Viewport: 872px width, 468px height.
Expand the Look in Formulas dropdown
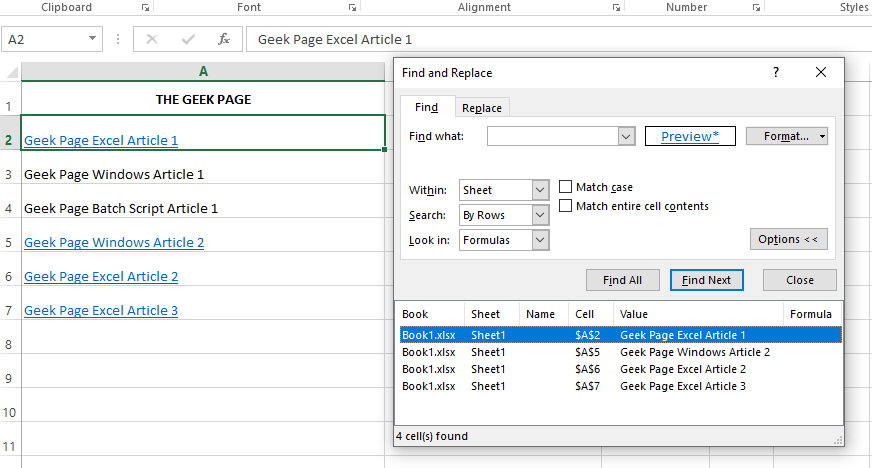click(x=540, y=240)
